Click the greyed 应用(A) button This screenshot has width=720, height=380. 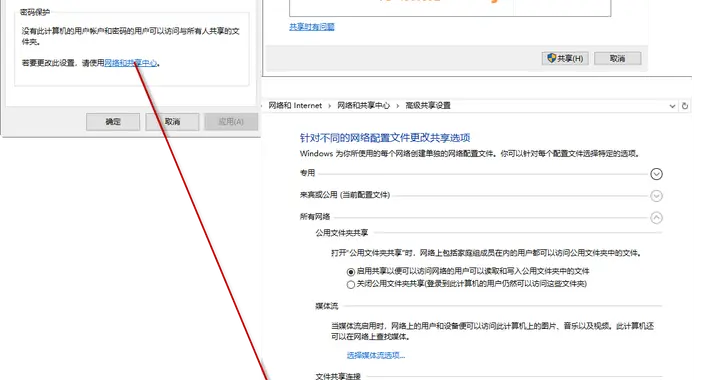231,122
